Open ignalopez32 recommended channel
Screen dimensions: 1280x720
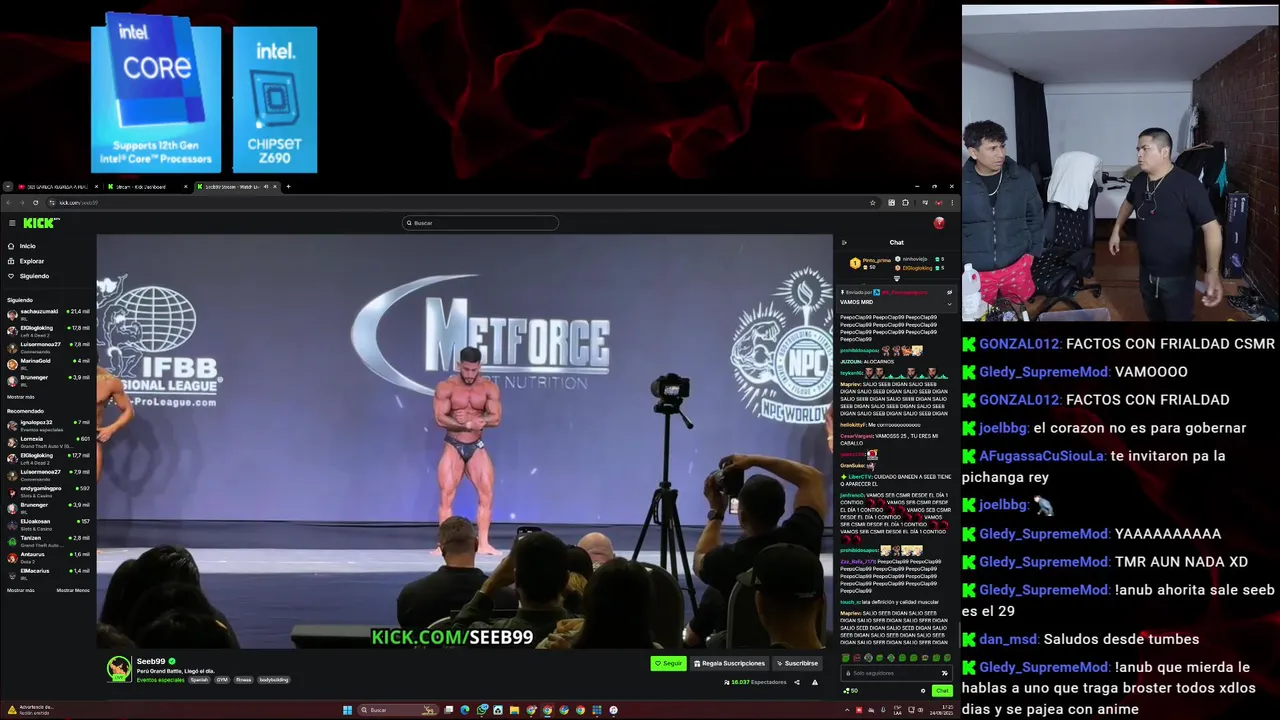pos(48,425)
